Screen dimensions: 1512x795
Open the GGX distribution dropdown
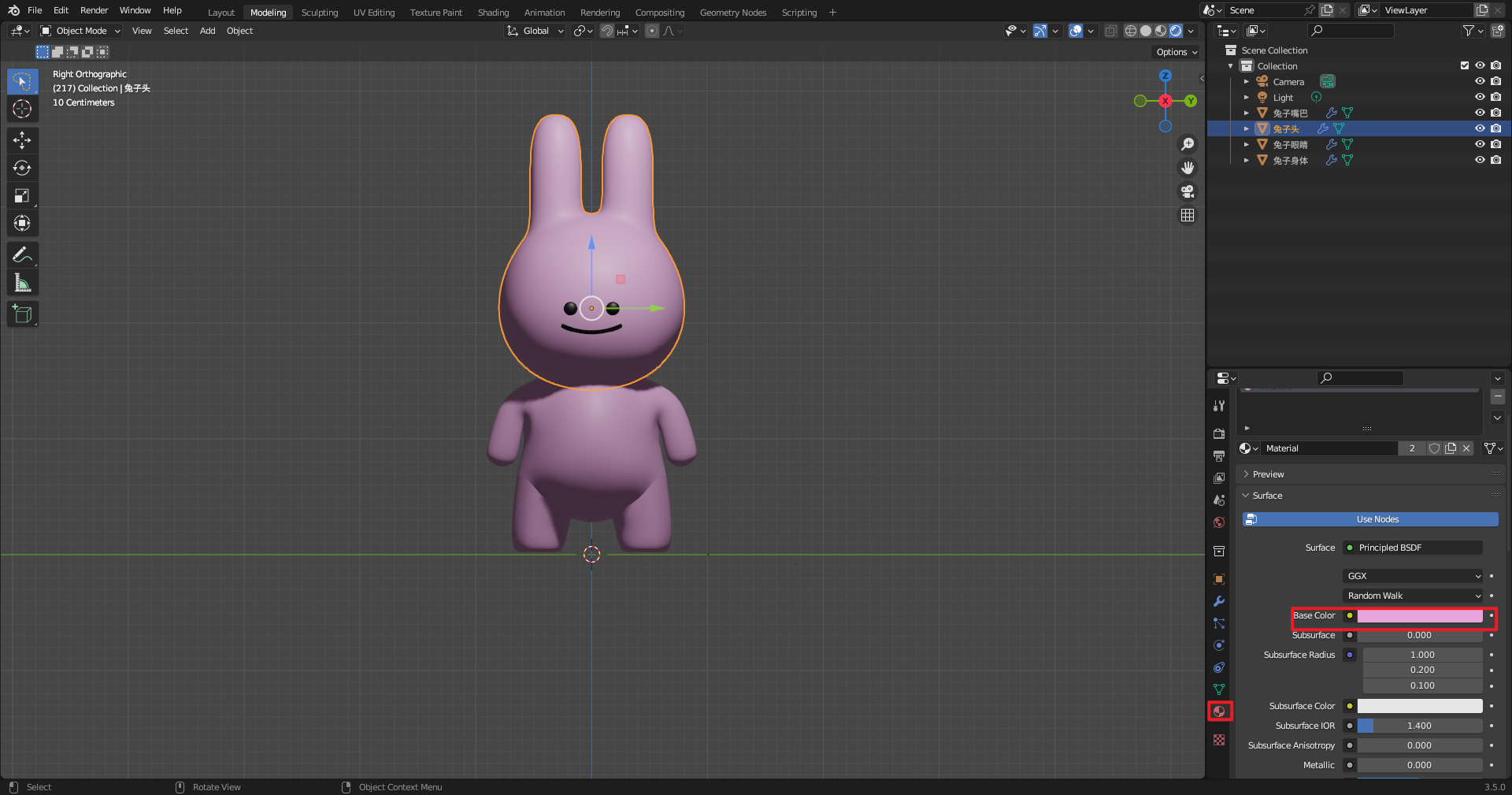(1413, 576)
